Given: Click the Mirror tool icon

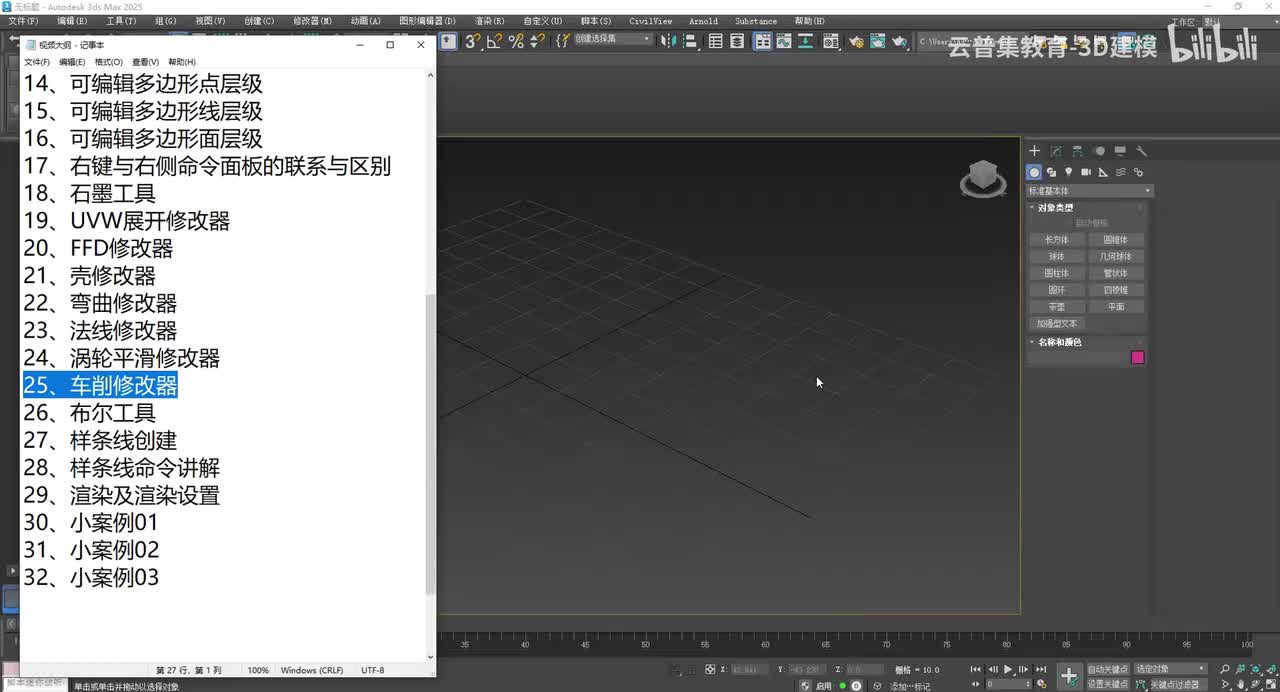Looking at the screenshot, I should (669, 41).
